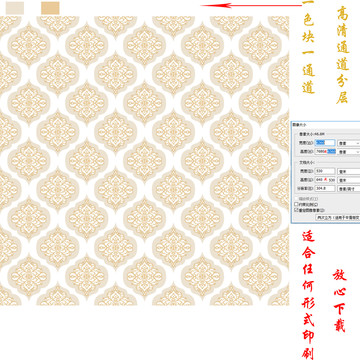Click the document width field showing 530
This screenshot has height=360, width=360.
point(325,171)
